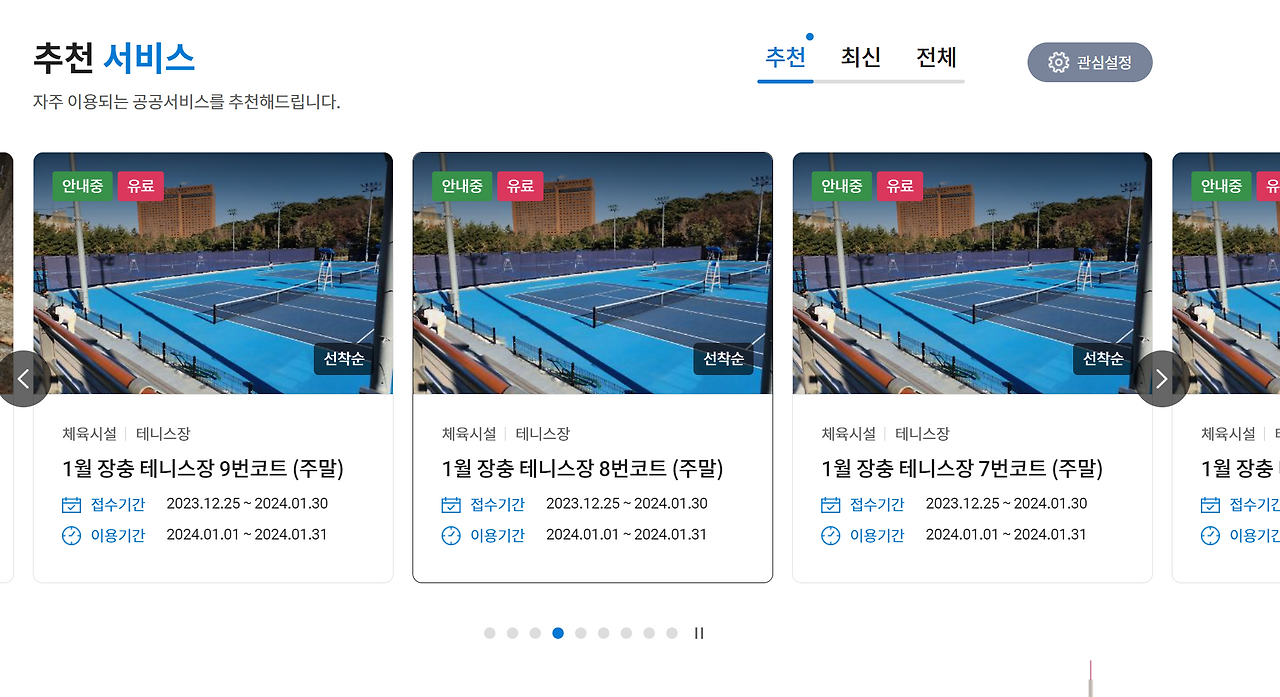Open the 전체 tab
1280x697 pixels.
(936, 57)
